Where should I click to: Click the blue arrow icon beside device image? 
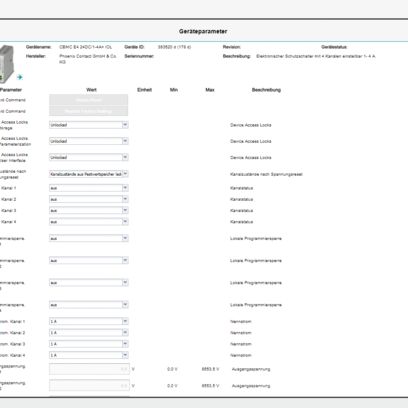point(20,77)
